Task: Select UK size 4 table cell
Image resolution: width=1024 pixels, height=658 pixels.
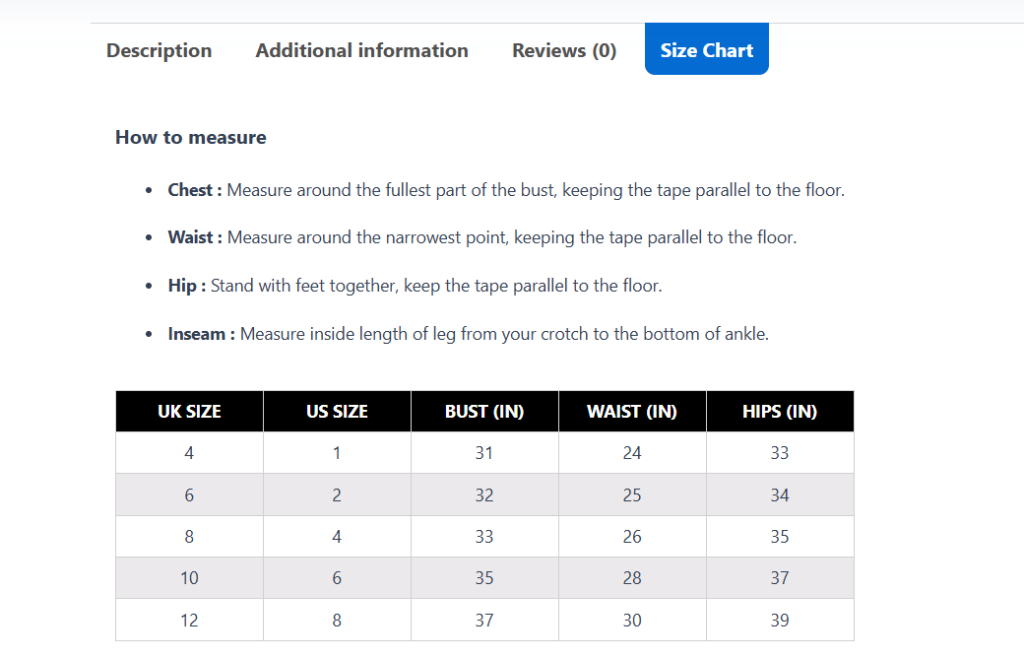Action: click(188, 452)
